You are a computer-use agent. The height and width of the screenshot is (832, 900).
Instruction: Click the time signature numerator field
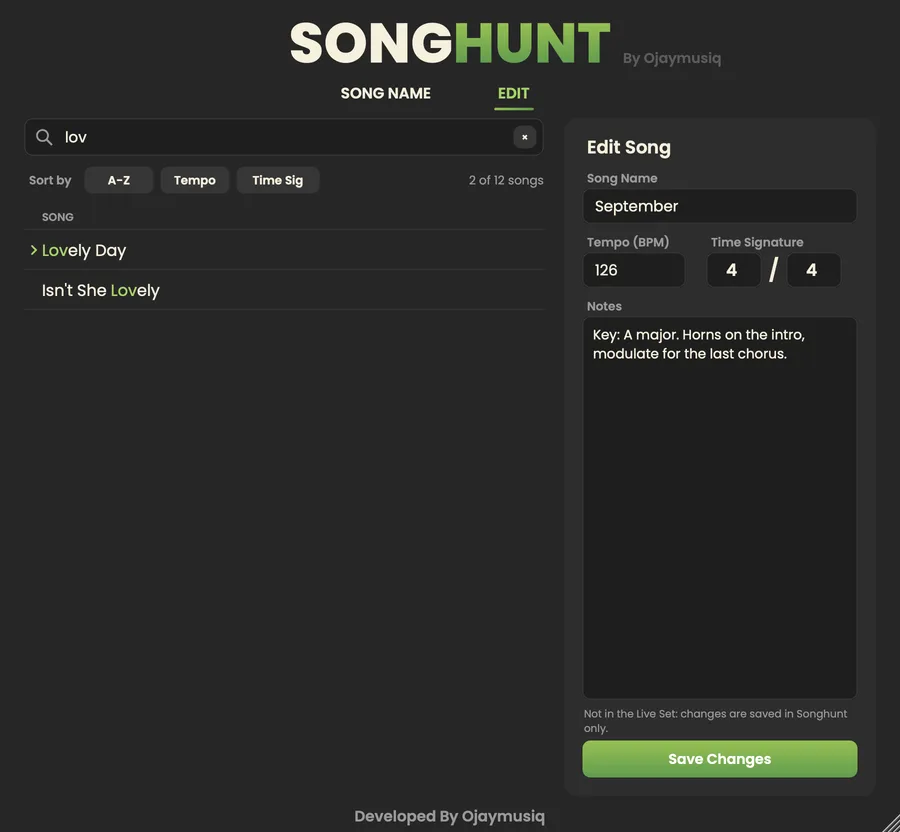point(734,270)
